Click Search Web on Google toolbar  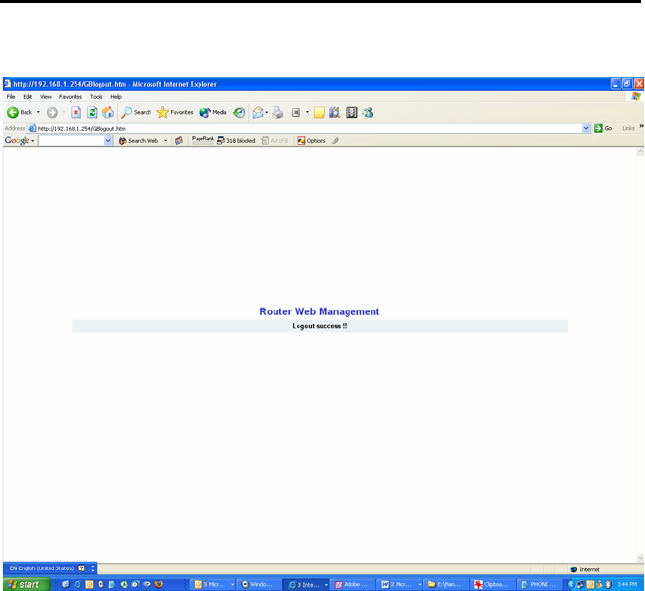(138, 141)
